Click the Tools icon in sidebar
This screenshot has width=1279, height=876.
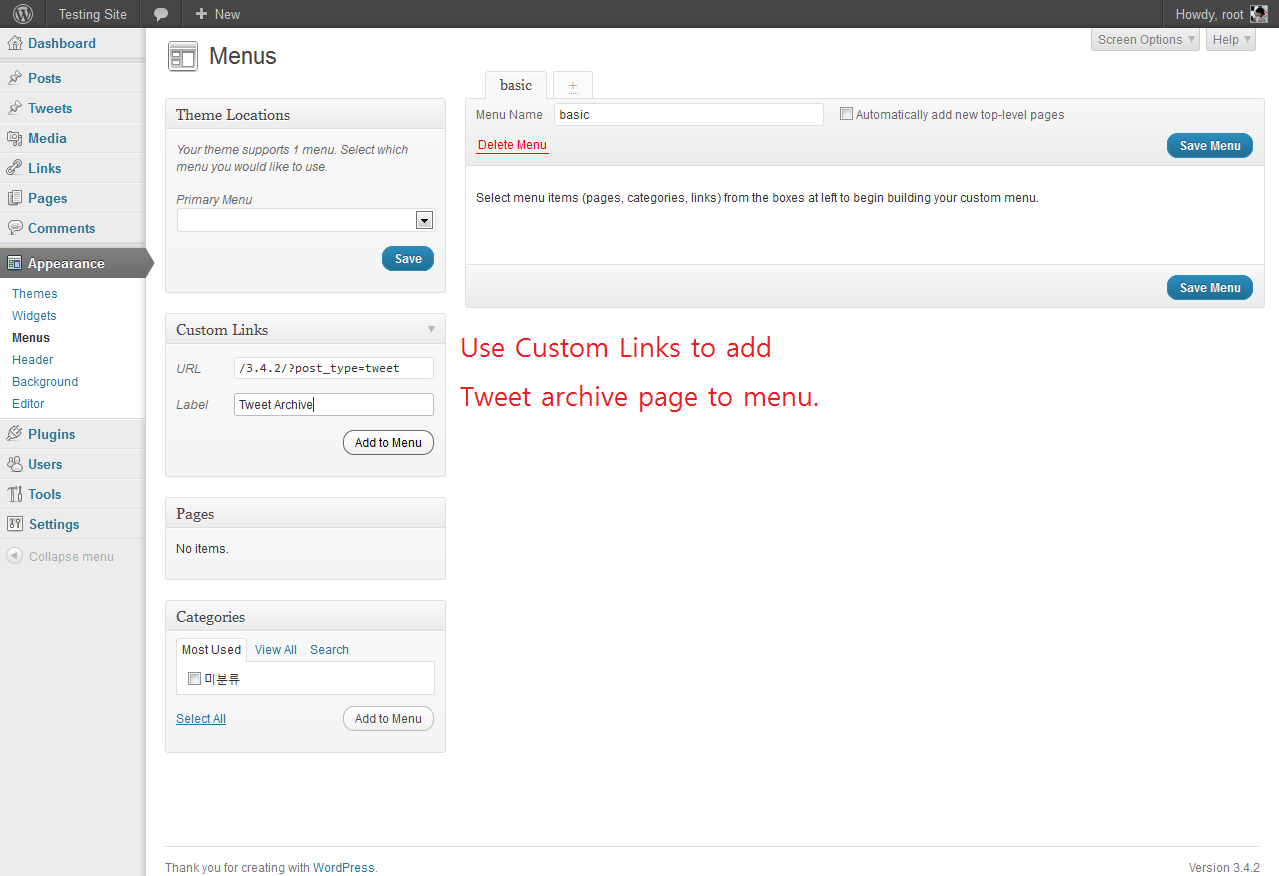pyautogui.click(x=14, y=495)
